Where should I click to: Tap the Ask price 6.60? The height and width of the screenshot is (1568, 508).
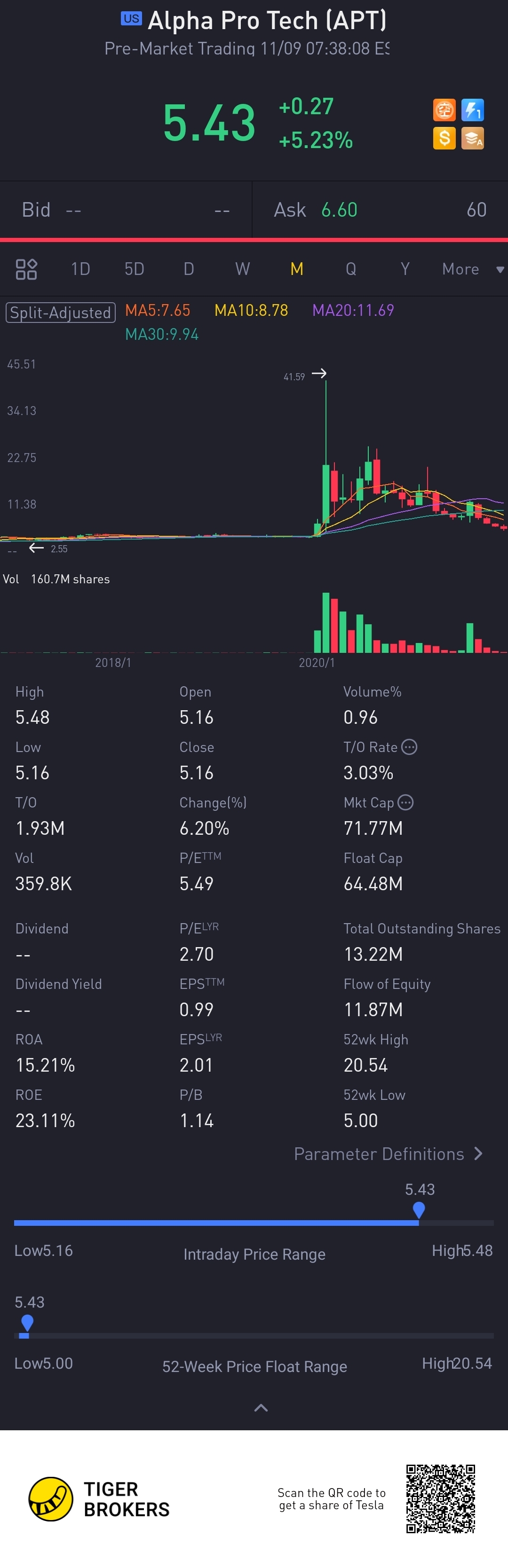[x=339, y=210]
